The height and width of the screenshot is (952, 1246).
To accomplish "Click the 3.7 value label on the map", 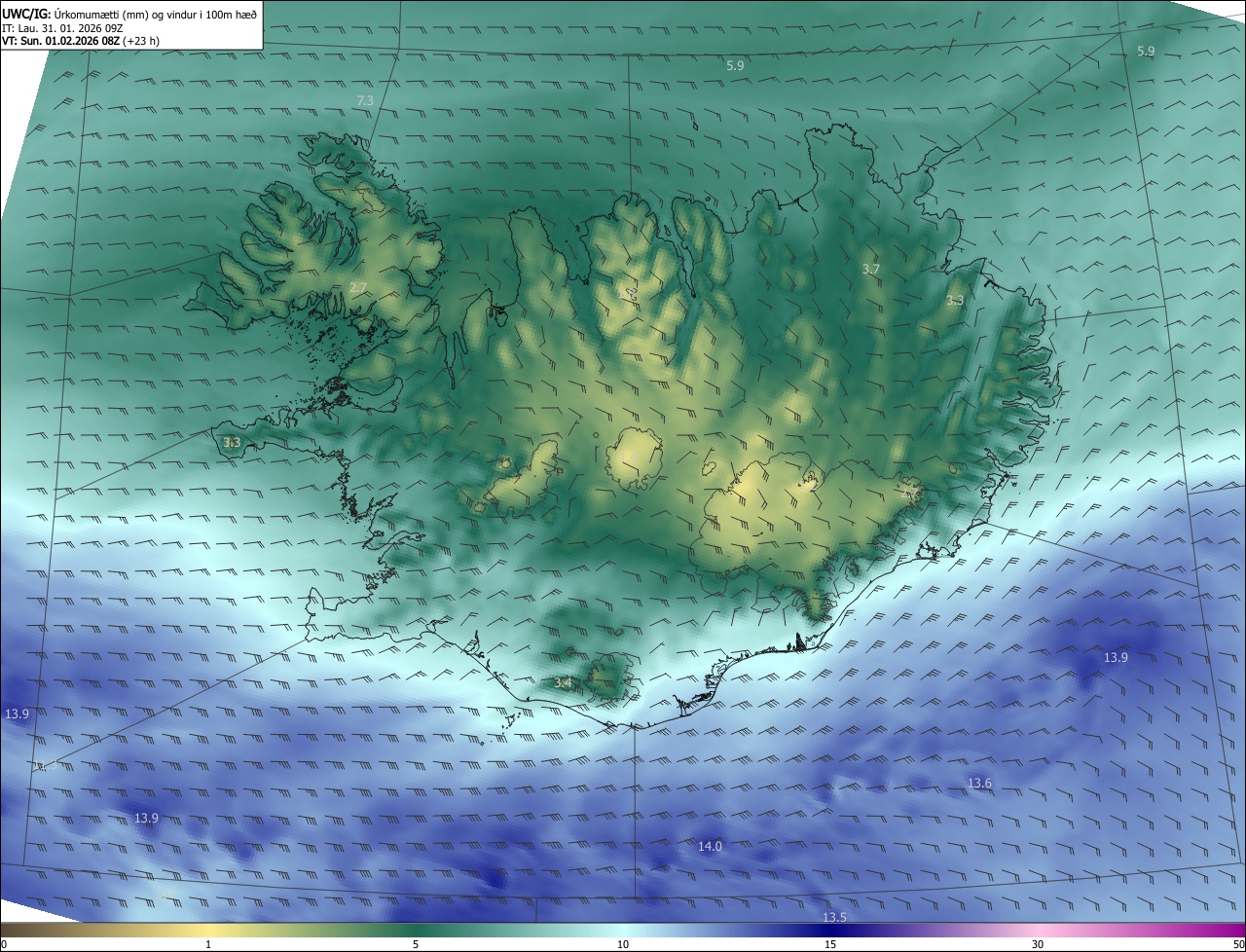I will pyautogui.click(x=871, y=269).
